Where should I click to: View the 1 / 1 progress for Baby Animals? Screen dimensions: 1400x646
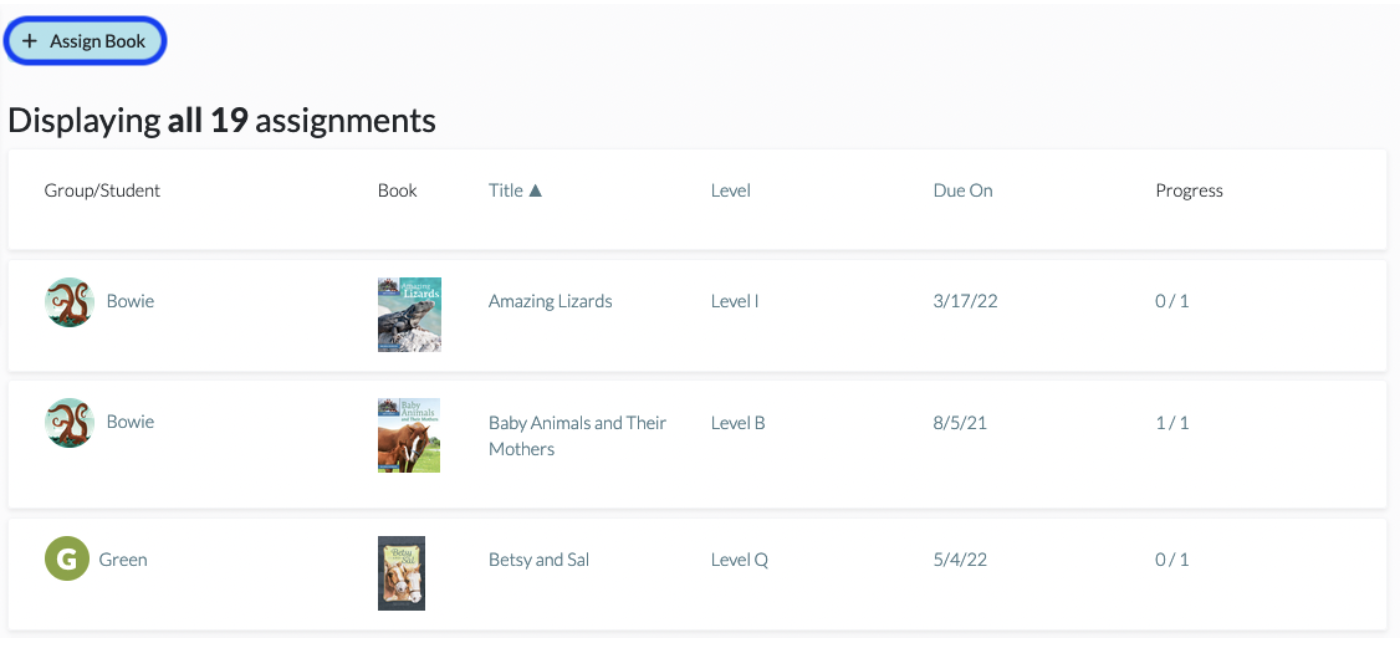(x=1172, y=423)
